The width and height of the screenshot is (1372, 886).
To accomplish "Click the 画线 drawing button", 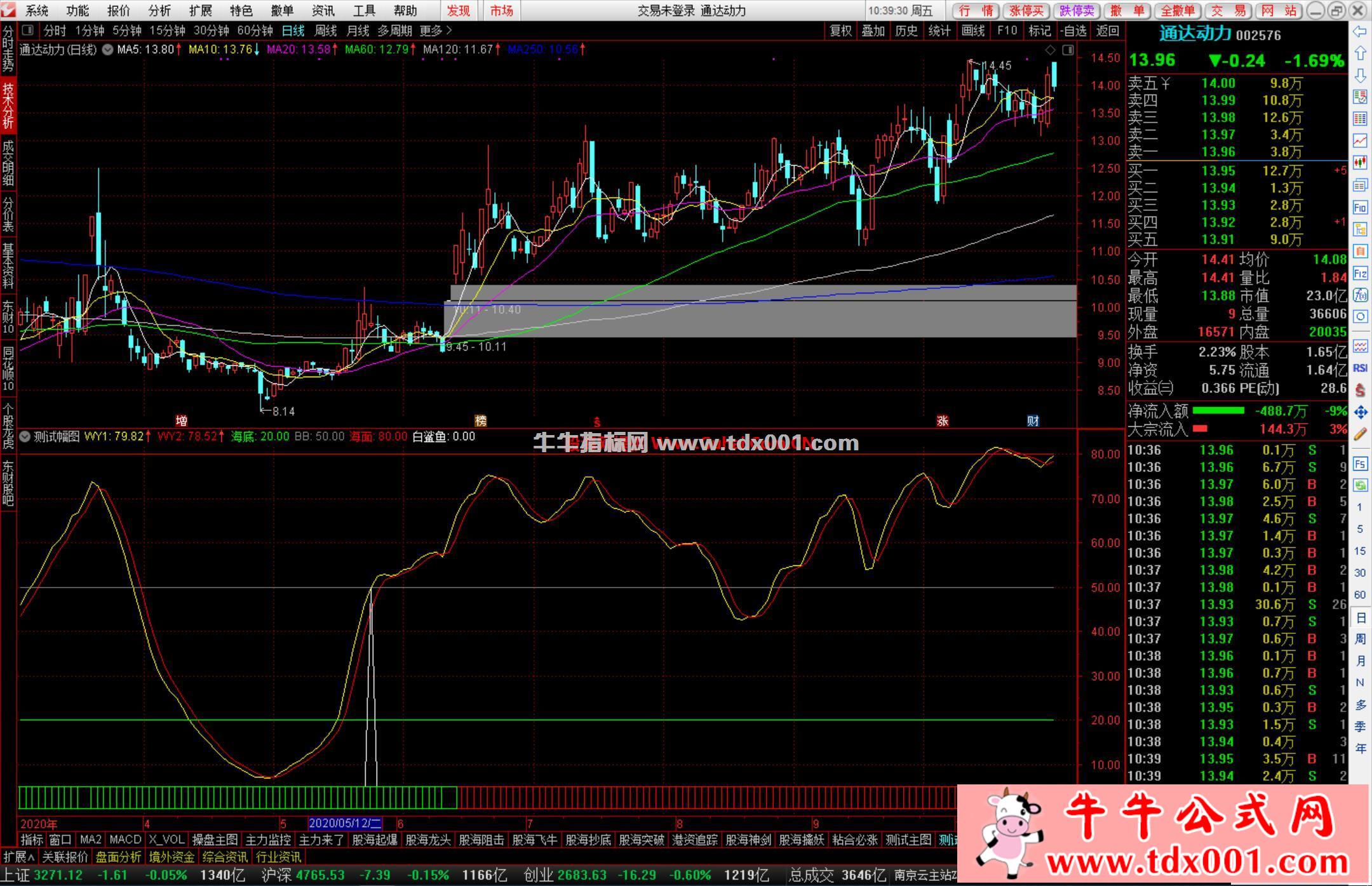I will coord(973,30).
